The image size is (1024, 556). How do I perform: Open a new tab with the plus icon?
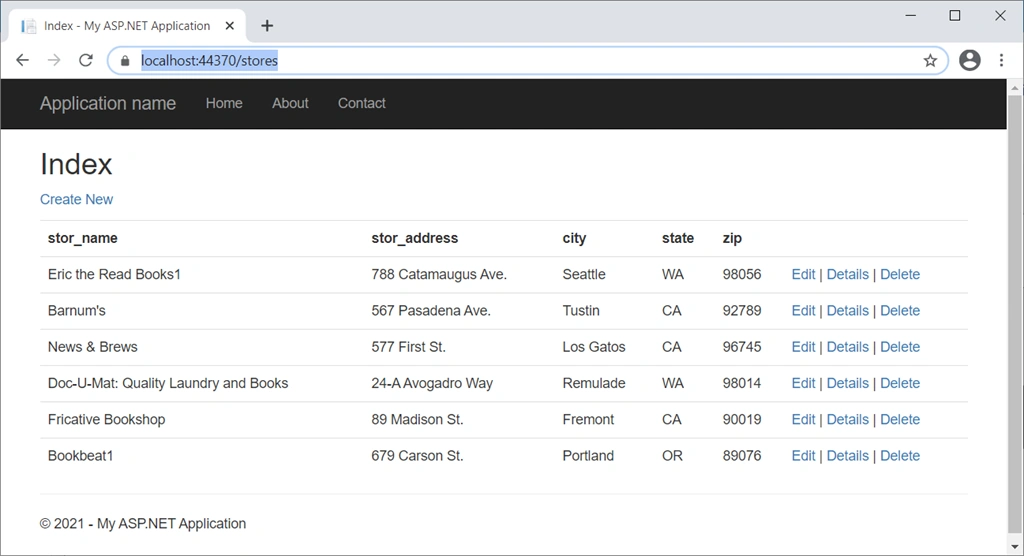pos(266,25)
